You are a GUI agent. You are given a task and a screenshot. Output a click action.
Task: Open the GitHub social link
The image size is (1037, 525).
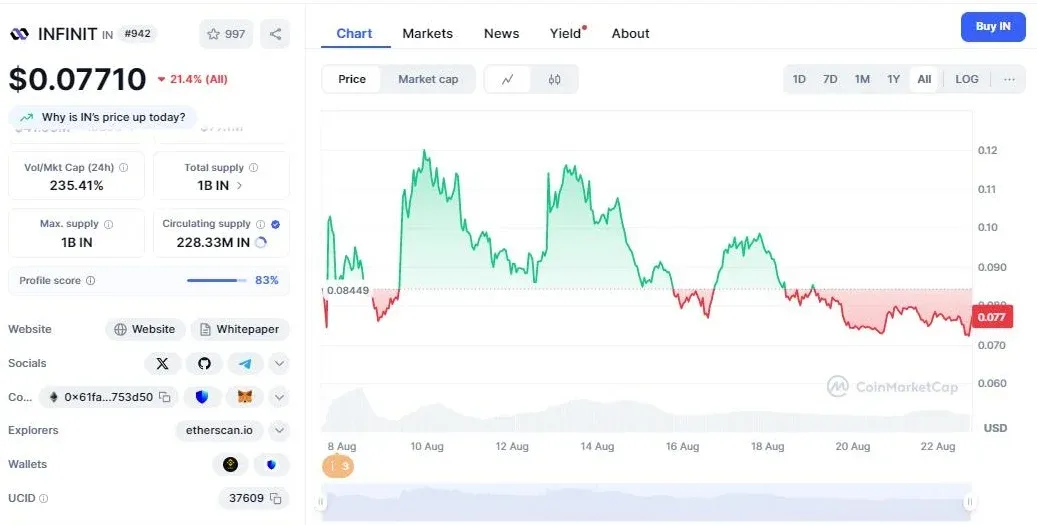pos(204,363)
